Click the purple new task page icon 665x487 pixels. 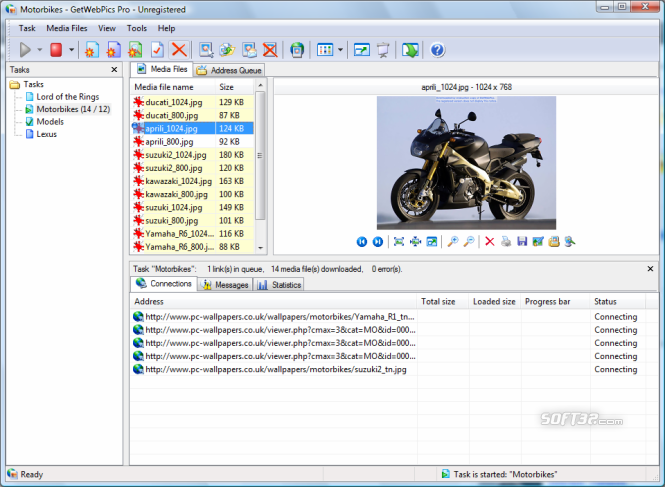(113, 50)
